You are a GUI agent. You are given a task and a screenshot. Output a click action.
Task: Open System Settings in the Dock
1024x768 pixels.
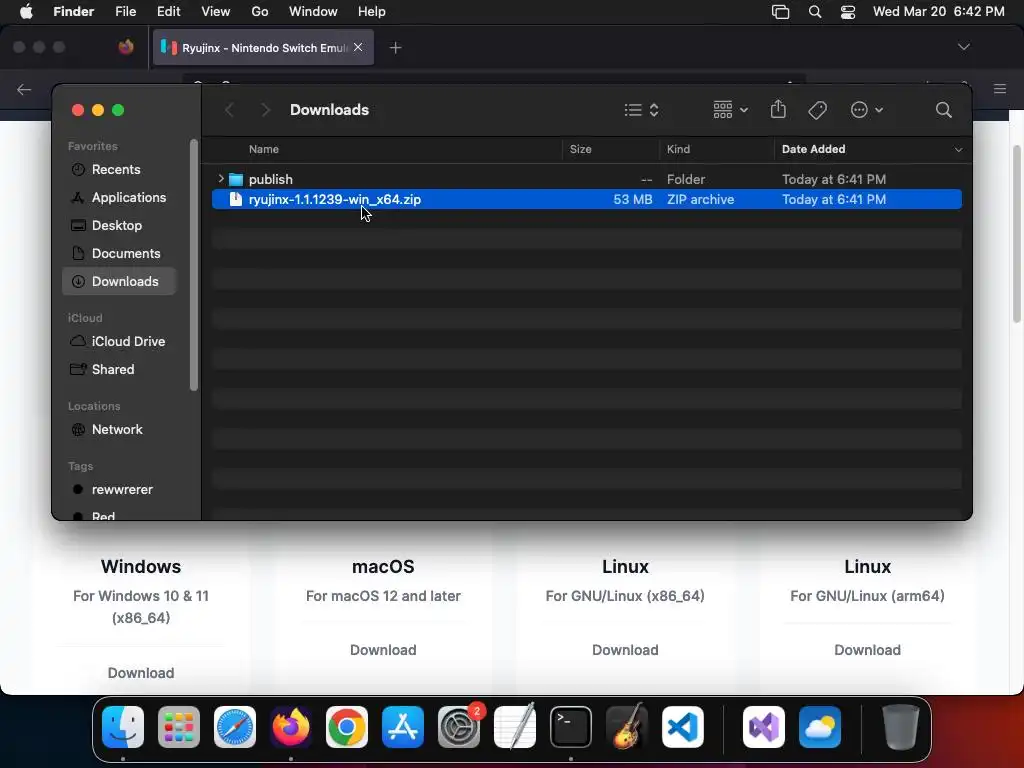tap(459, 727)
